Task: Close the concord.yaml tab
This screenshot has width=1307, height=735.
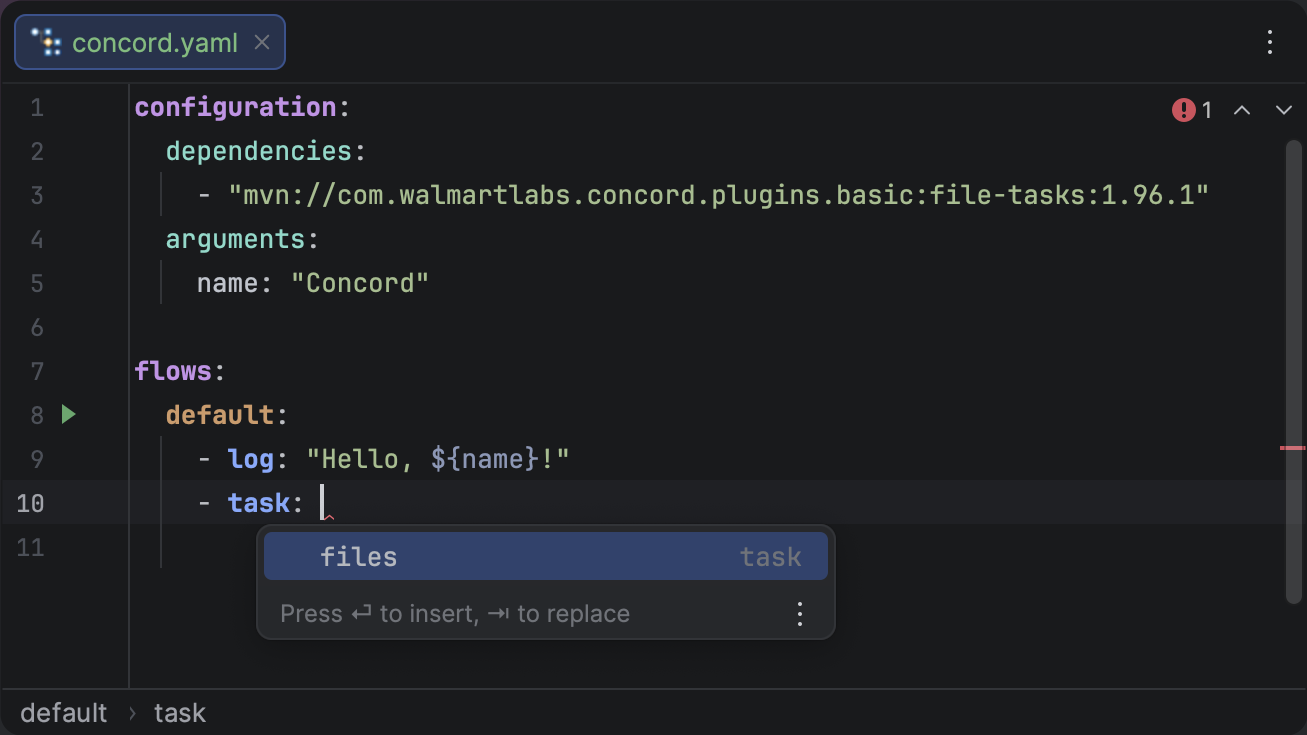Action: coord(262,42)
